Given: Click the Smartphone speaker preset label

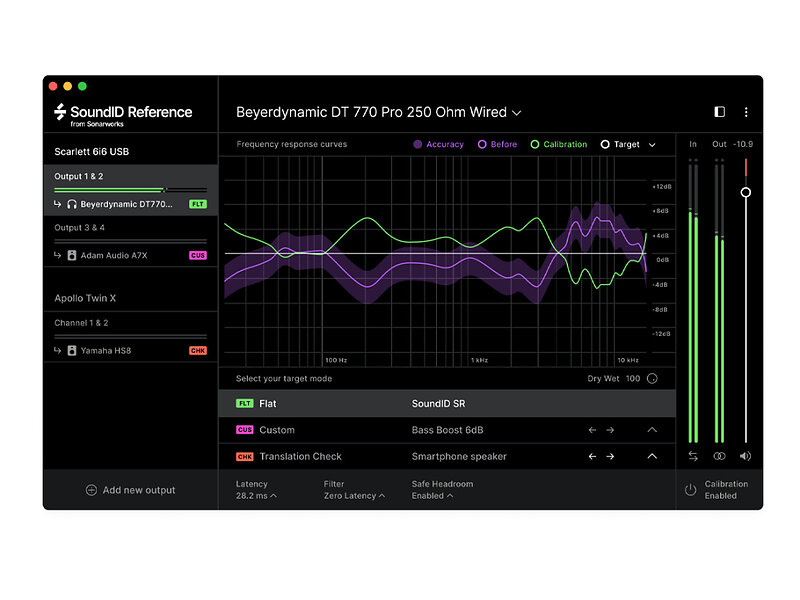Looking at the screenshot, I should tap(459, 456).
